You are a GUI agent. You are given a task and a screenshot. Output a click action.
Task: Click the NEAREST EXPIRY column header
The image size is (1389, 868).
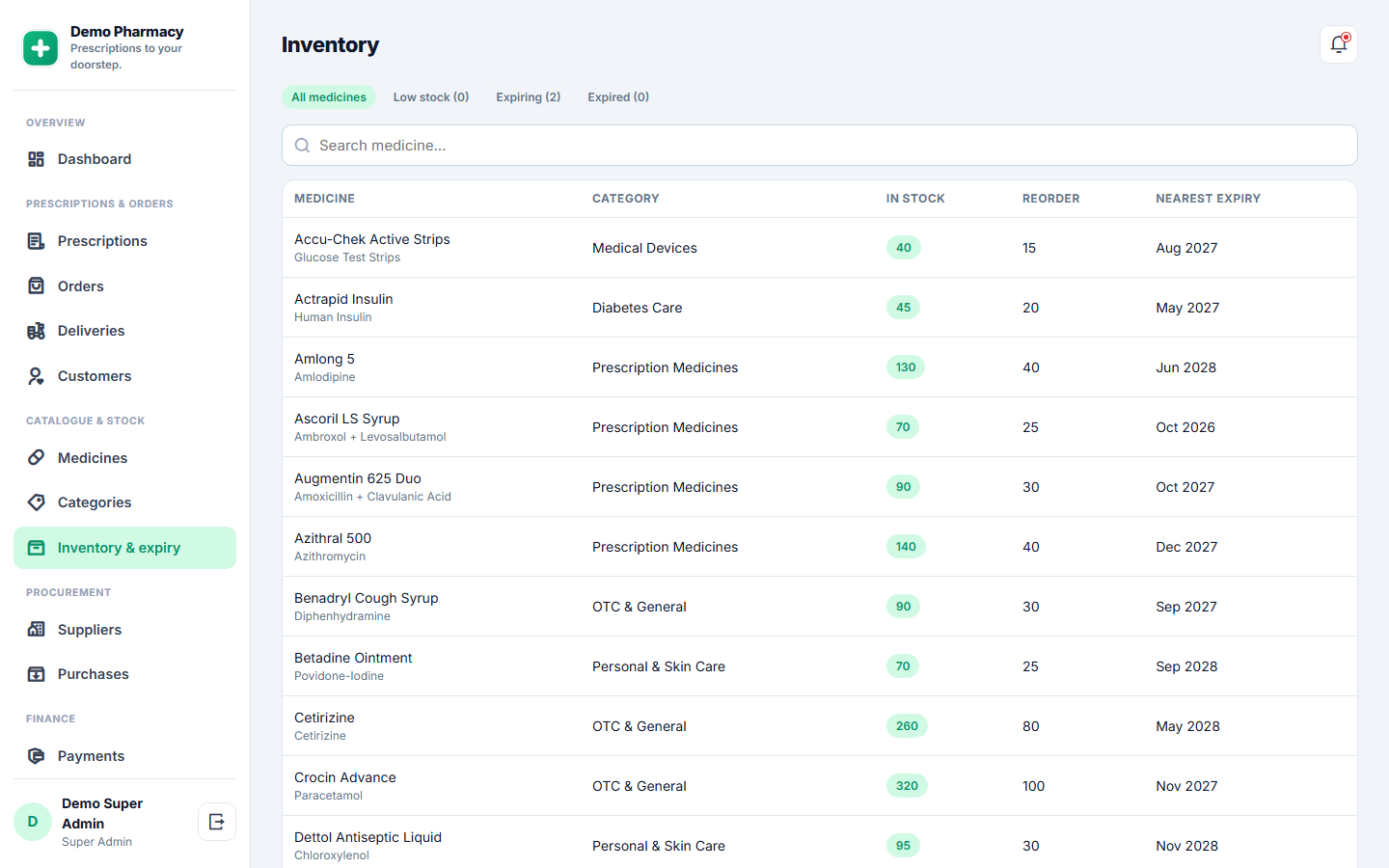[1209, 199]
